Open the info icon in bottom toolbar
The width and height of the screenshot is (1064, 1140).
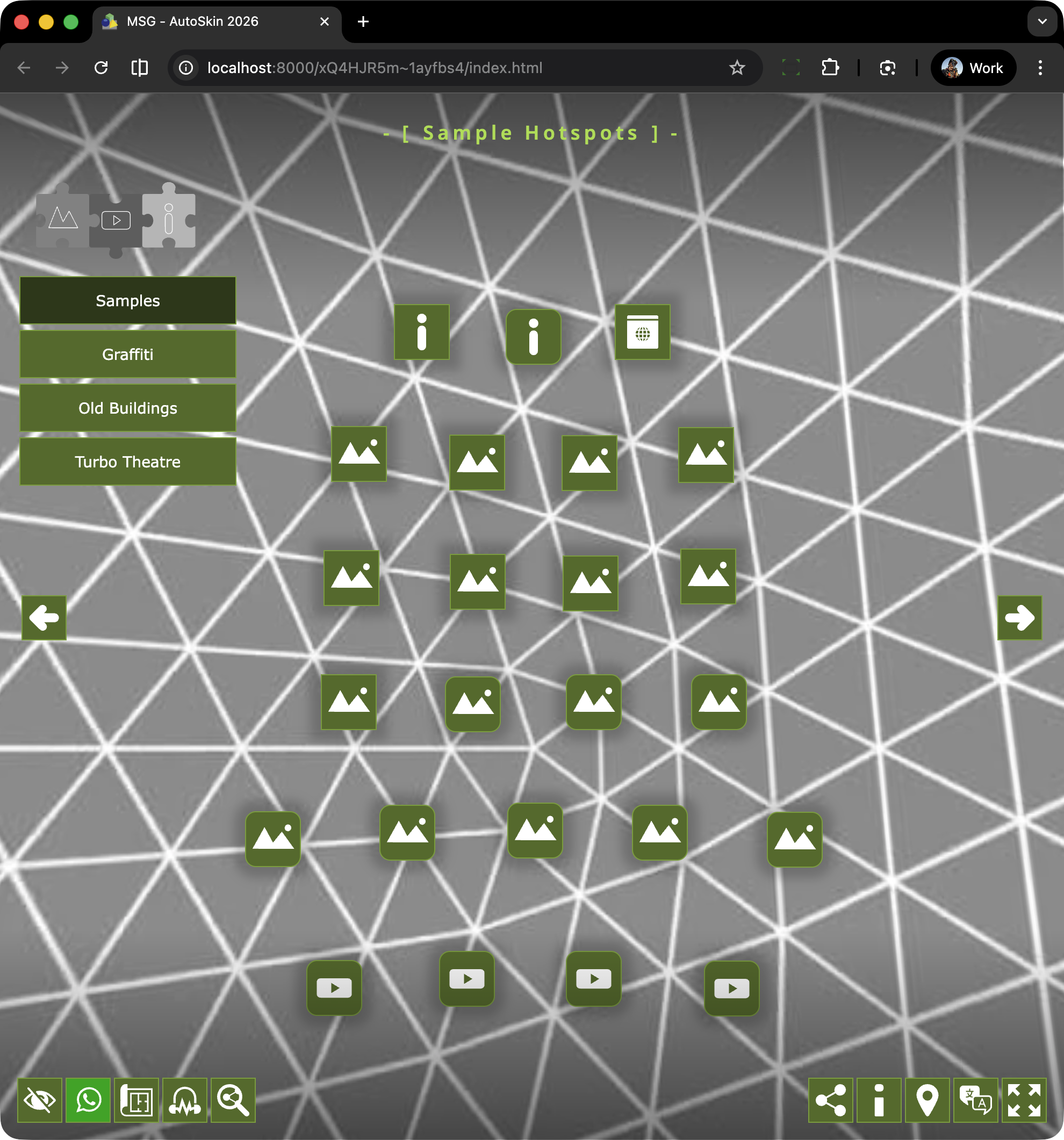point(878,1100)
